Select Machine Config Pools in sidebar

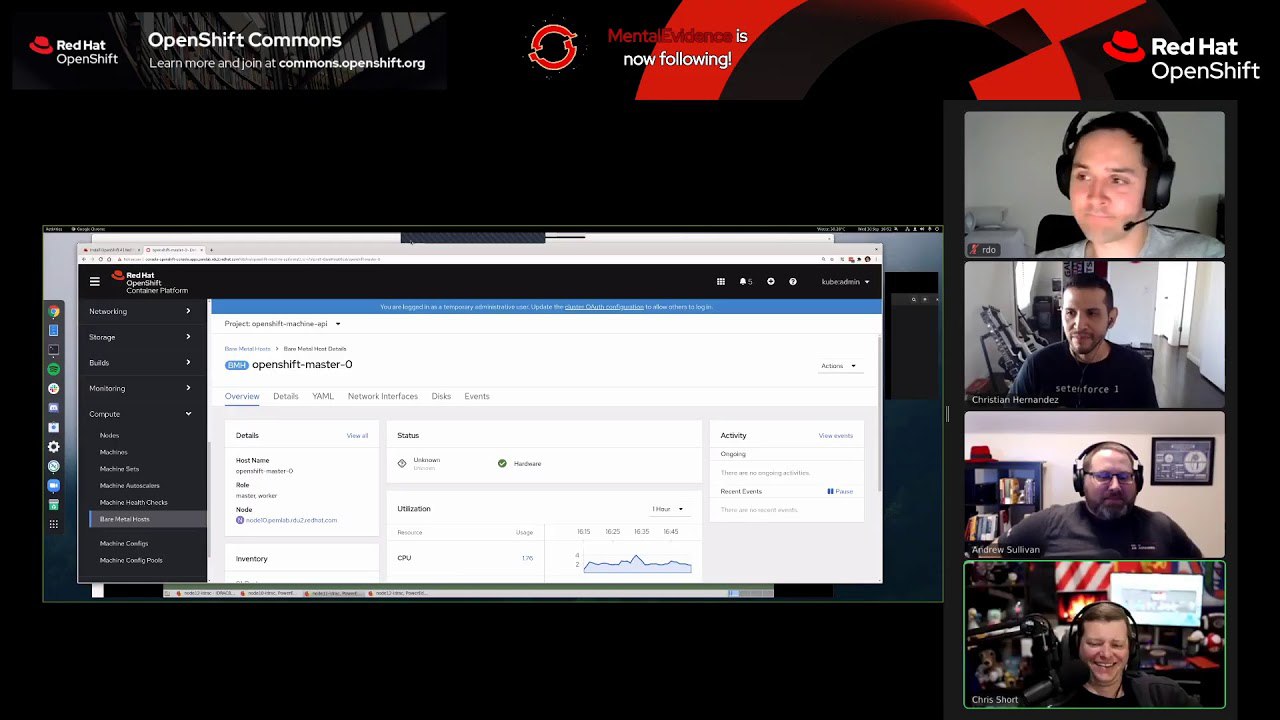coord(131,560)
